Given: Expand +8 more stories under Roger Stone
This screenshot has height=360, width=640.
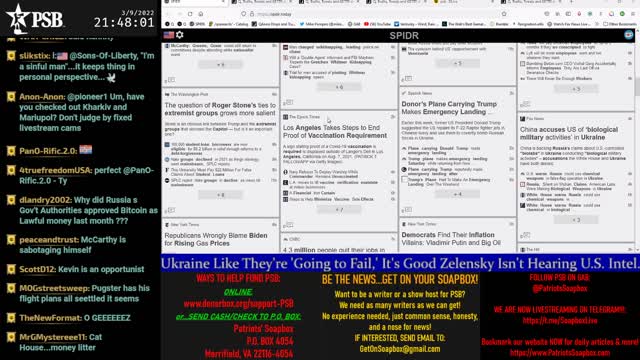Looking at the screenshot, I should click(x=220, y=195).
